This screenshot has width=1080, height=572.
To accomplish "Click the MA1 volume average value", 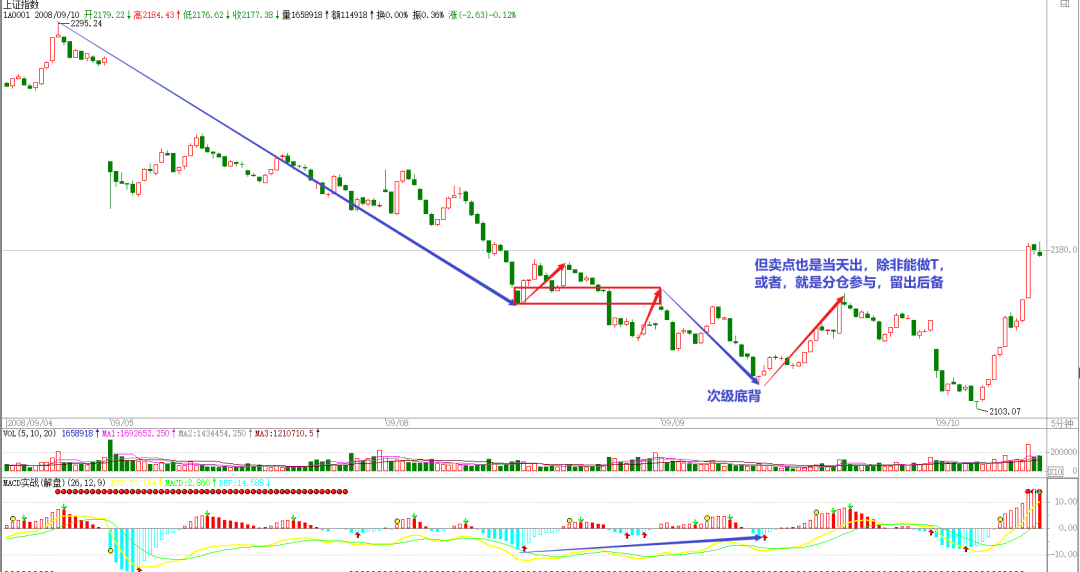I will 139,433.
